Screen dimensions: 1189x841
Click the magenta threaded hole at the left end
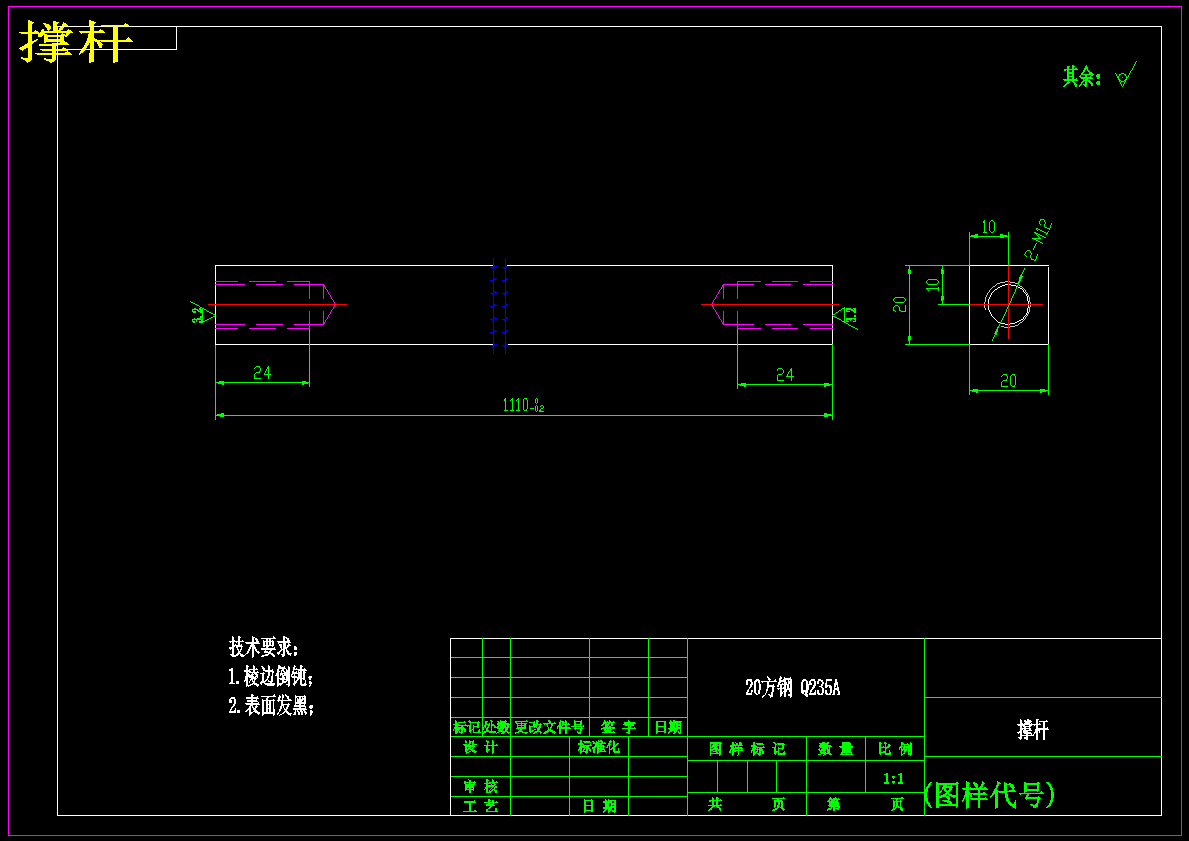click(x=275, y=305)
